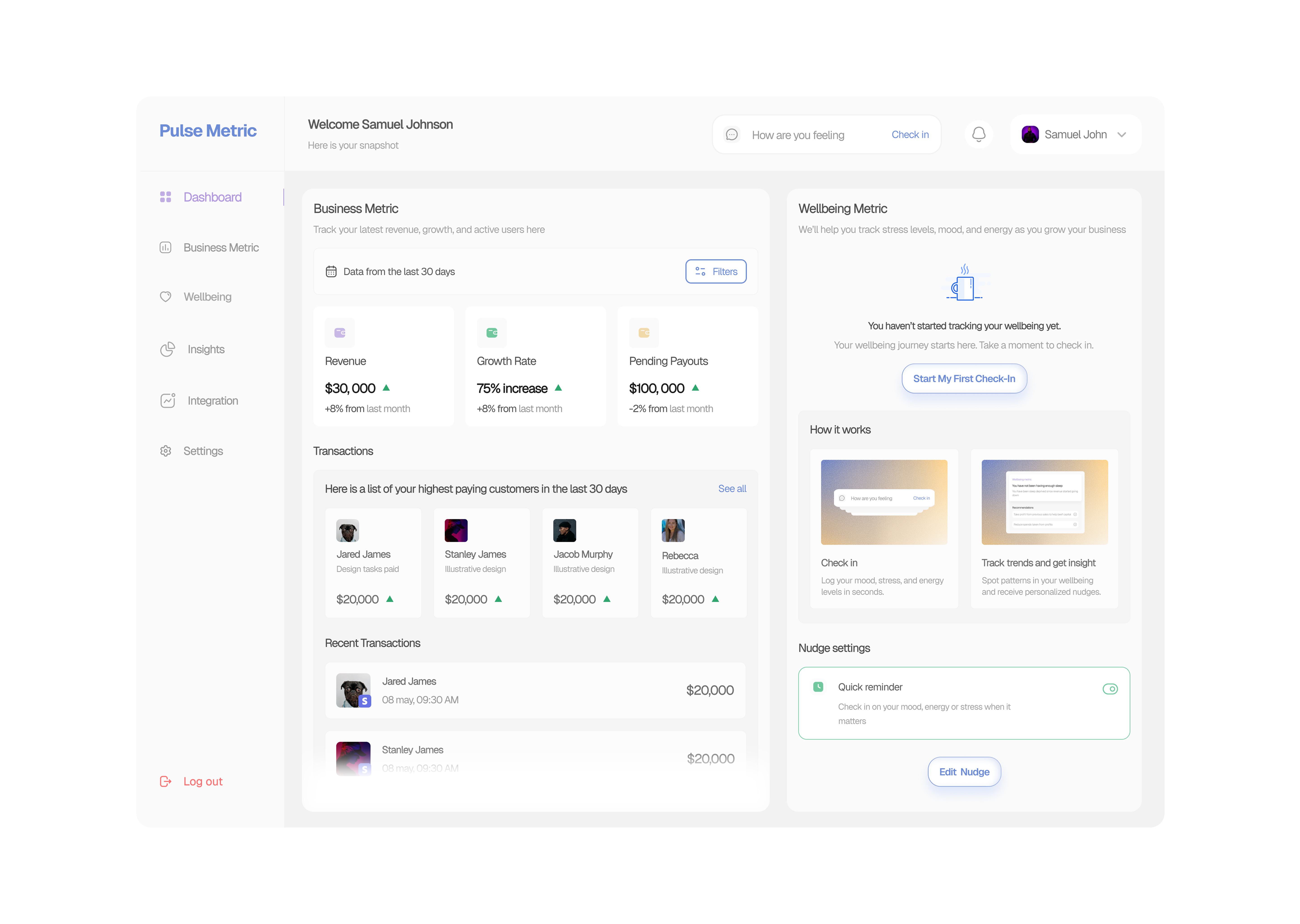Click the notification bell icon
Viewport: 1300px width, 924px height.
coord(978,134)
